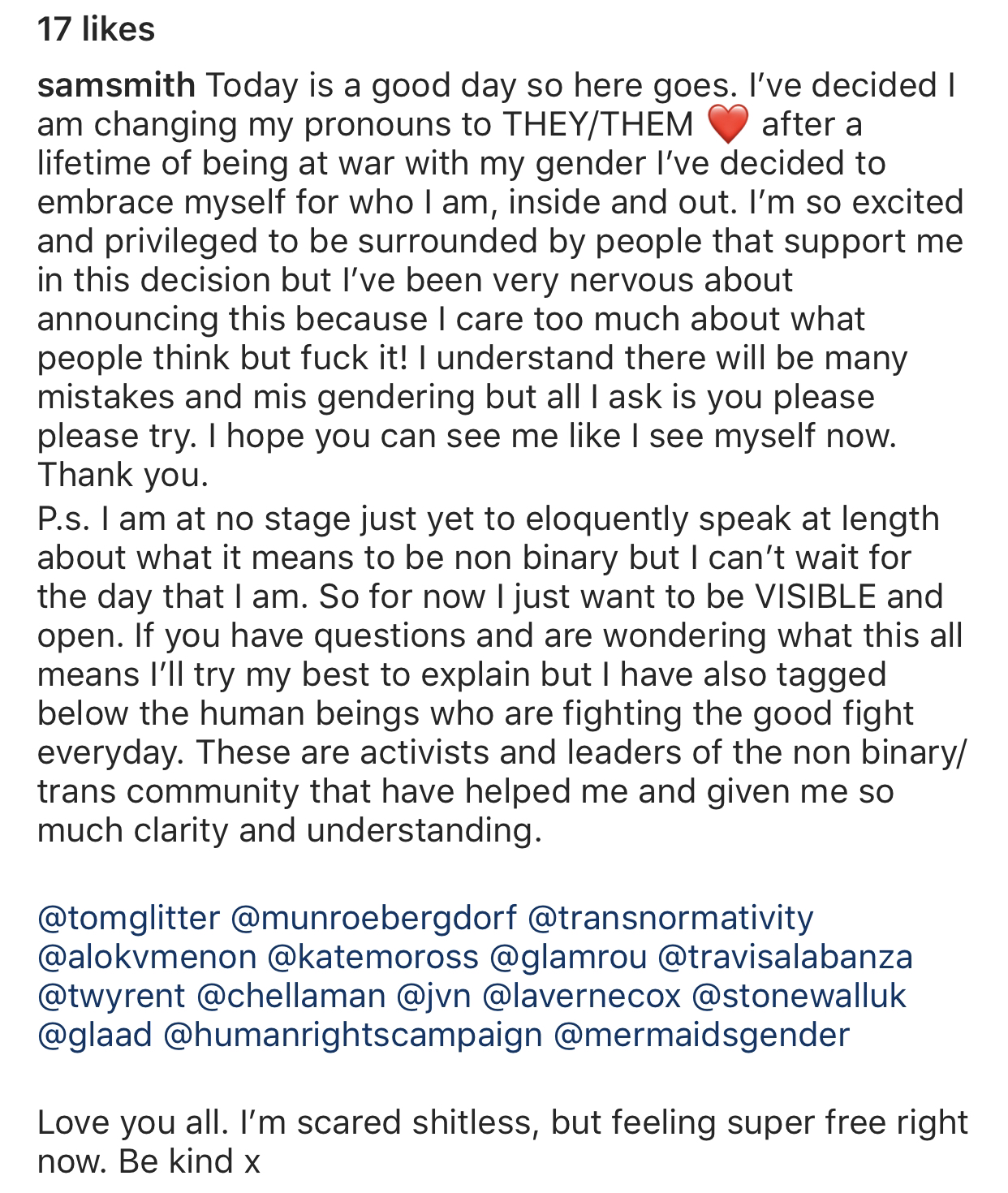
Task: Visit the @transnormativity profile link
Action: click(x=670, y=918)
